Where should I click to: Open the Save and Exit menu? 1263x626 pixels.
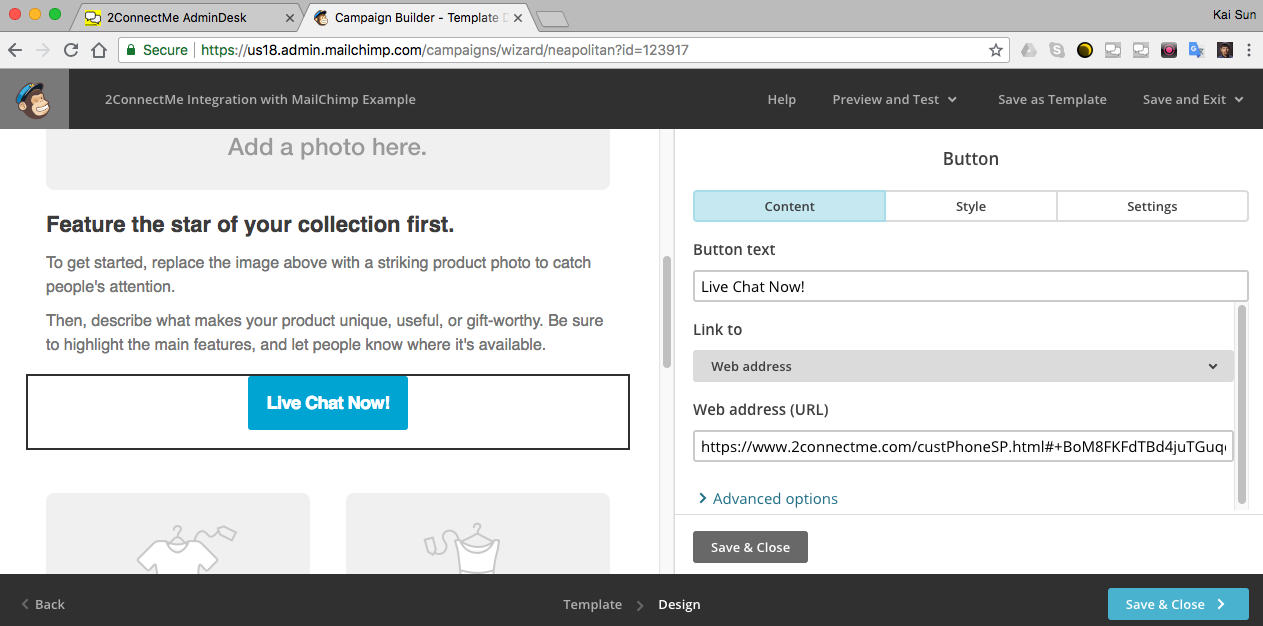pos(1193,99)
